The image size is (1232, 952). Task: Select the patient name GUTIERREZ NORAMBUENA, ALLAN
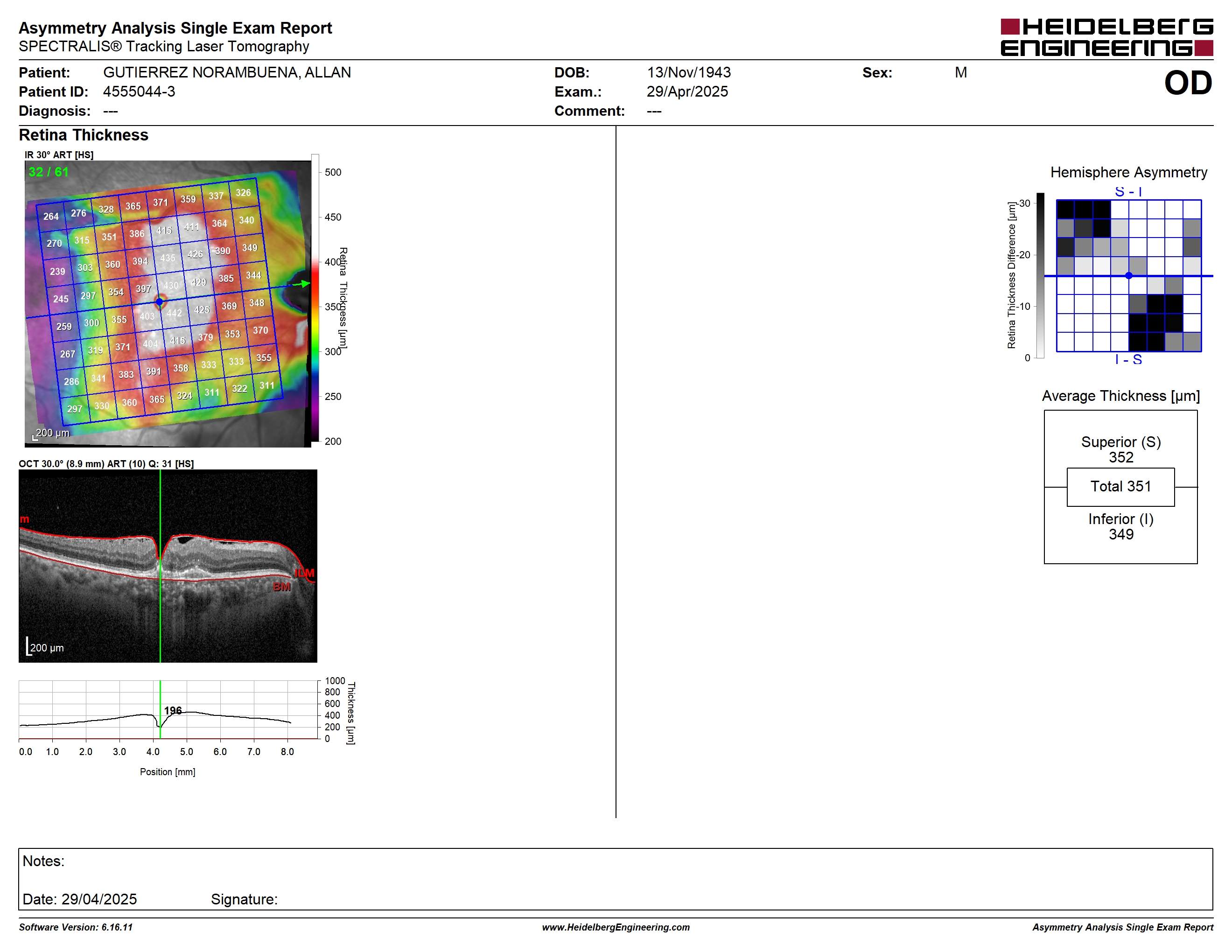(x=227, y=72)
